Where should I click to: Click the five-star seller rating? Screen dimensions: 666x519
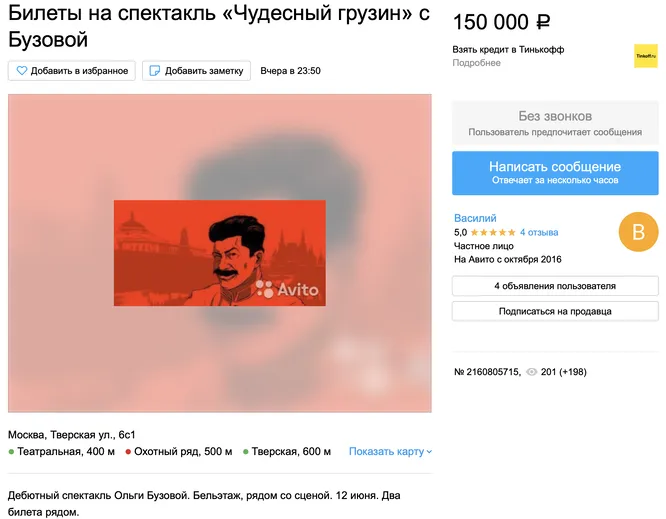click(x=493, y=232)
